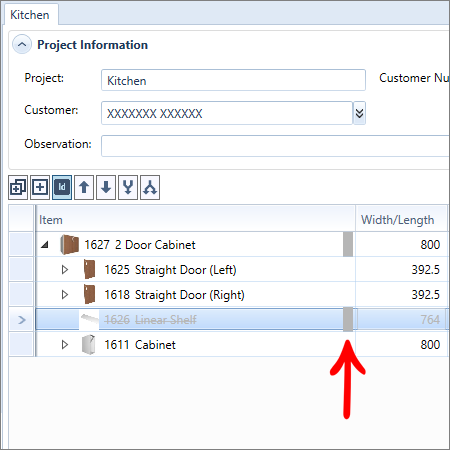Viewport: 450px width, 450px height.
Task: Toggle the Id display button
Action: 62,187
